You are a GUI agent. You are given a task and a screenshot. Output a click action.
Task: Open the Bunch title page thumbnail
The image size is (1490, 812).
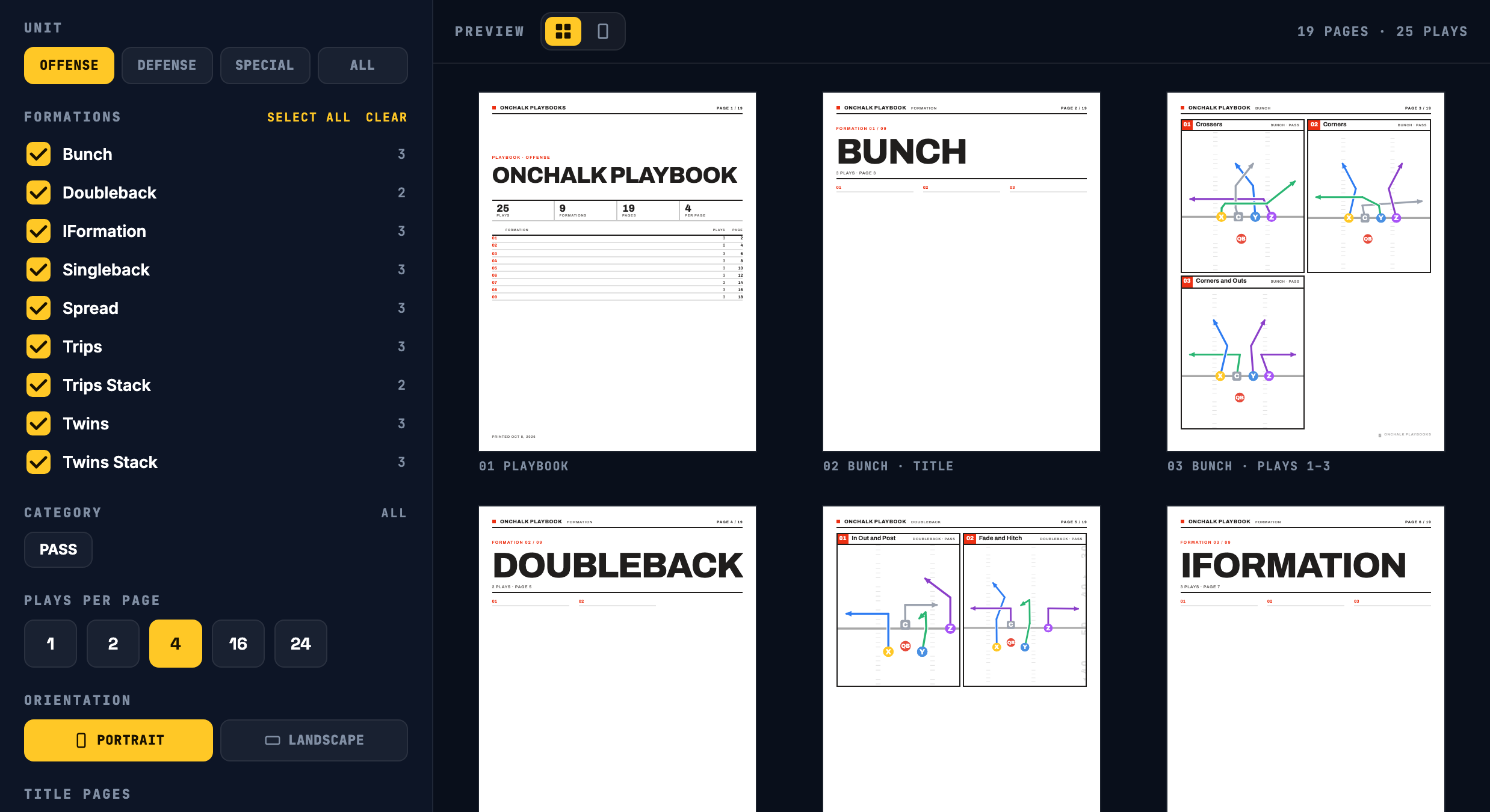coord(962,272)
